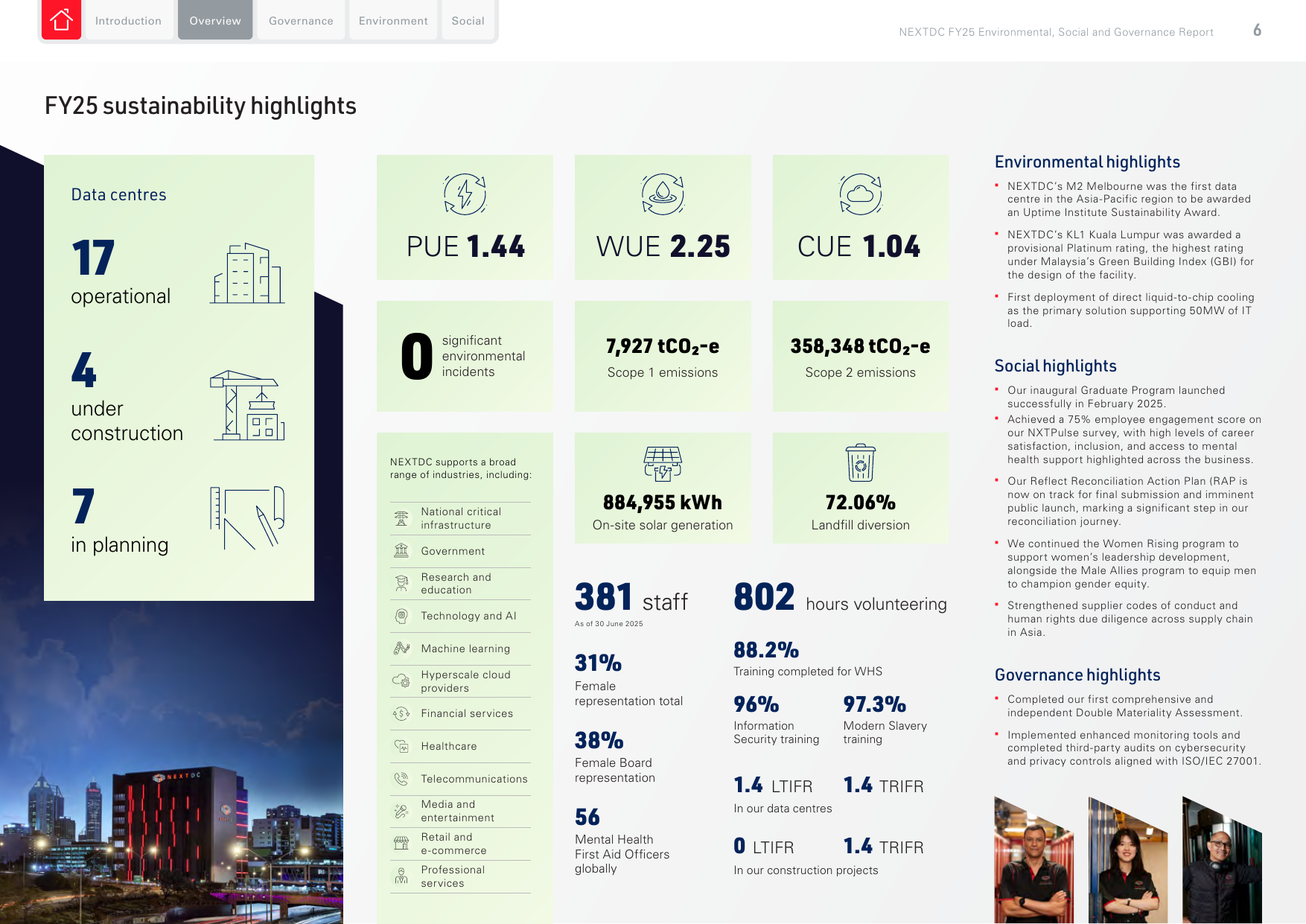Click the photo of the woman in uniform

1127,861
